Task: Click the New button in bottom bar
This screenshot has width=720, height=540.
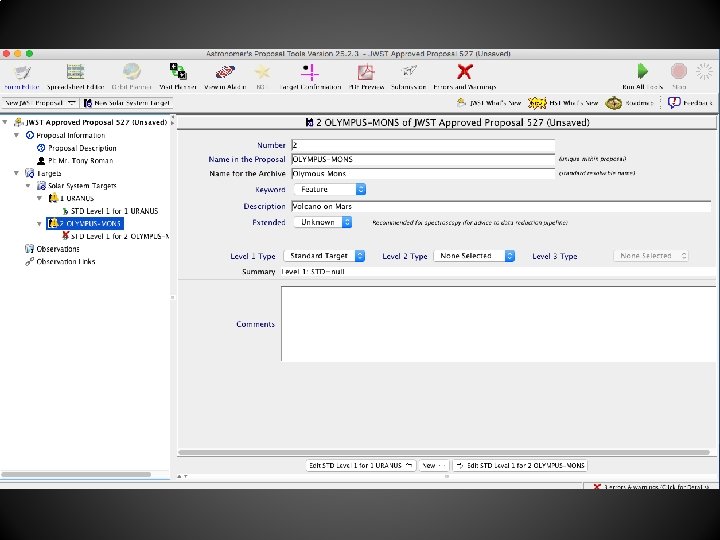Action: pos(434,465)
